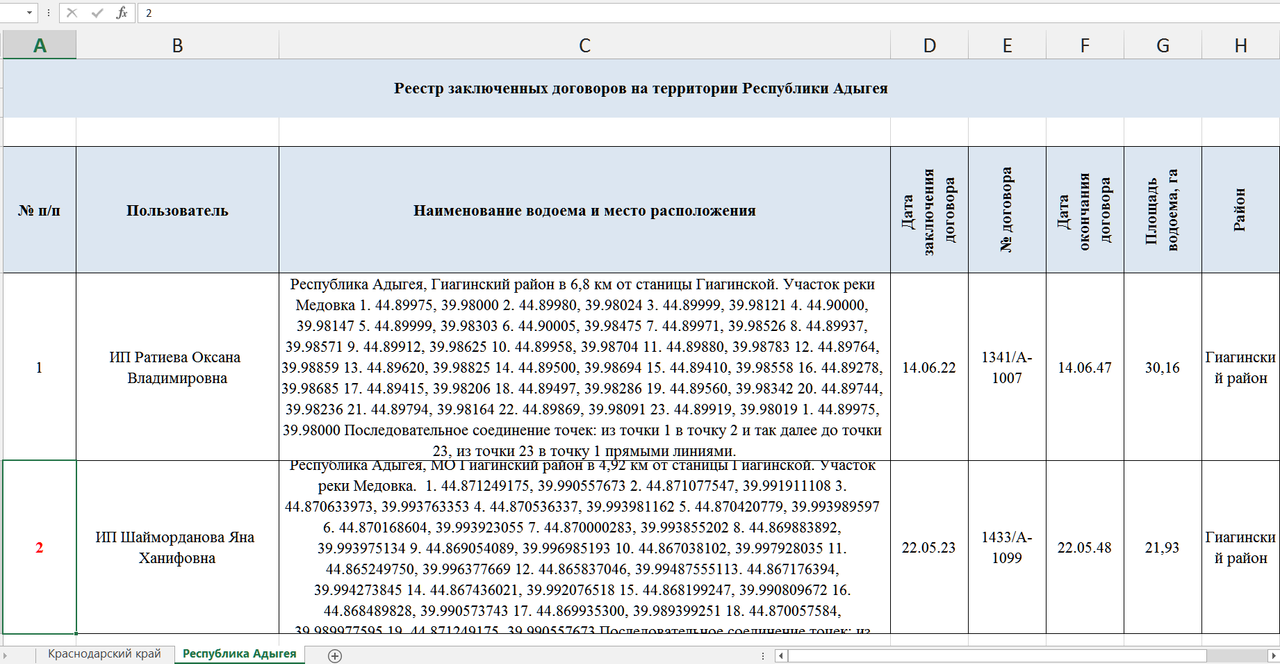1280x664 pixels.
Task: Click the 'Площадь водоема, га' header cell
Action: 1163,210
